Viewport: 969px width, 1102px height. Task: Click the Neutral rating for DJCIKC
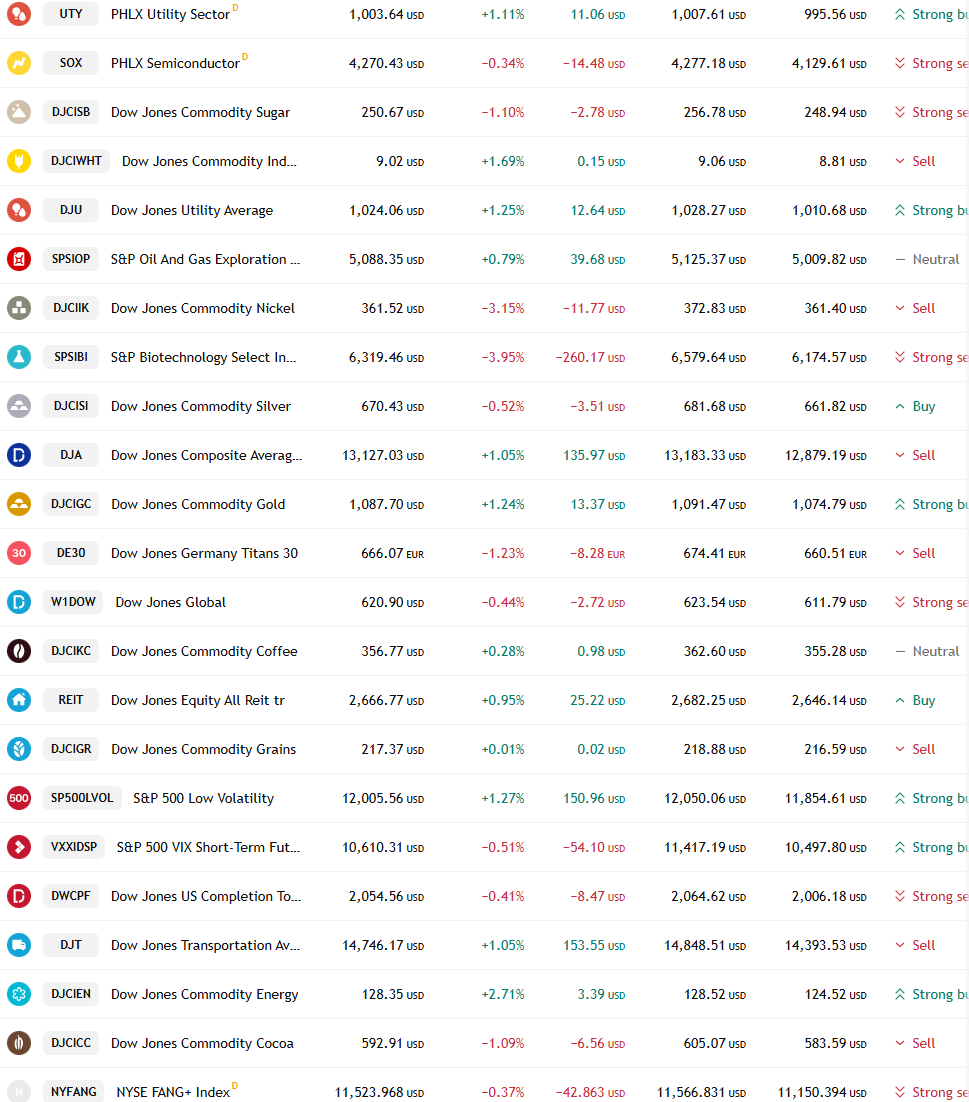pos(928,652)
